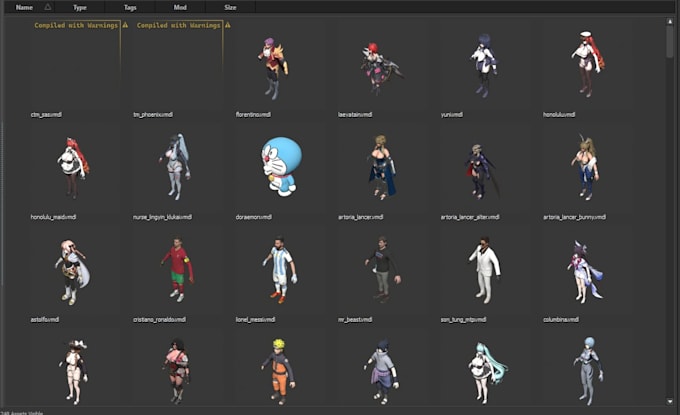680x415 pixels.
Task: Select the son_tung_mtp.vmdl model thumbnail
Action: pos(485,270)
